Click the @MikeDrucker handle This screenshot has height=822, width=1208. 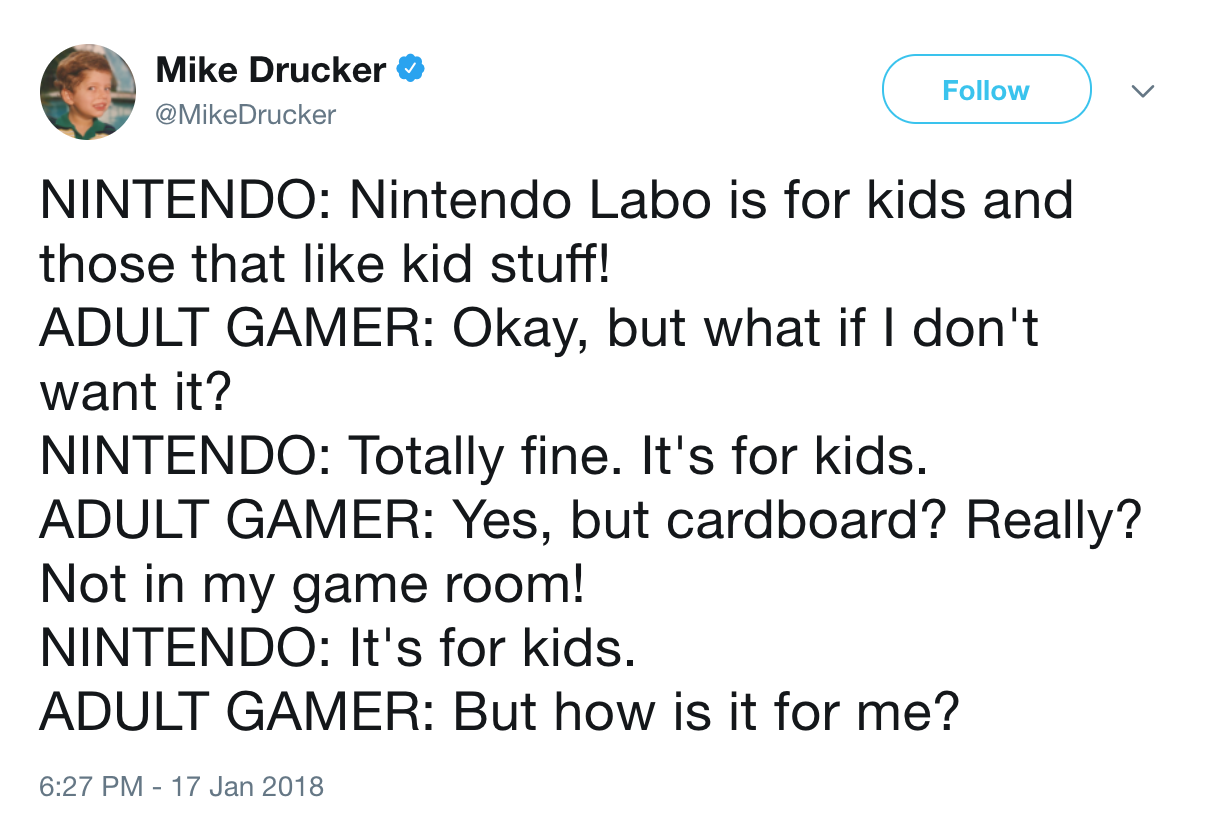(x=246, y=115)
